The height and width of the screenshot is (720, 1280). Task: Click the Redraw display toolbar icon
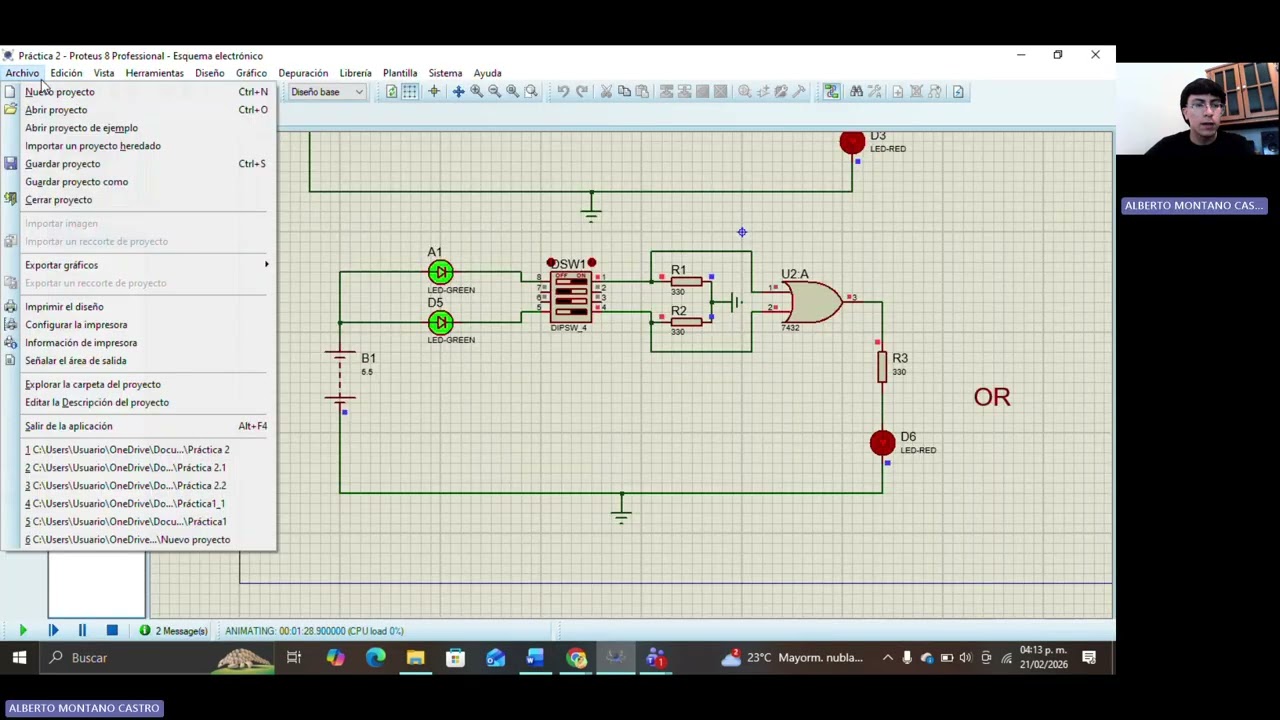coord(391,91)
